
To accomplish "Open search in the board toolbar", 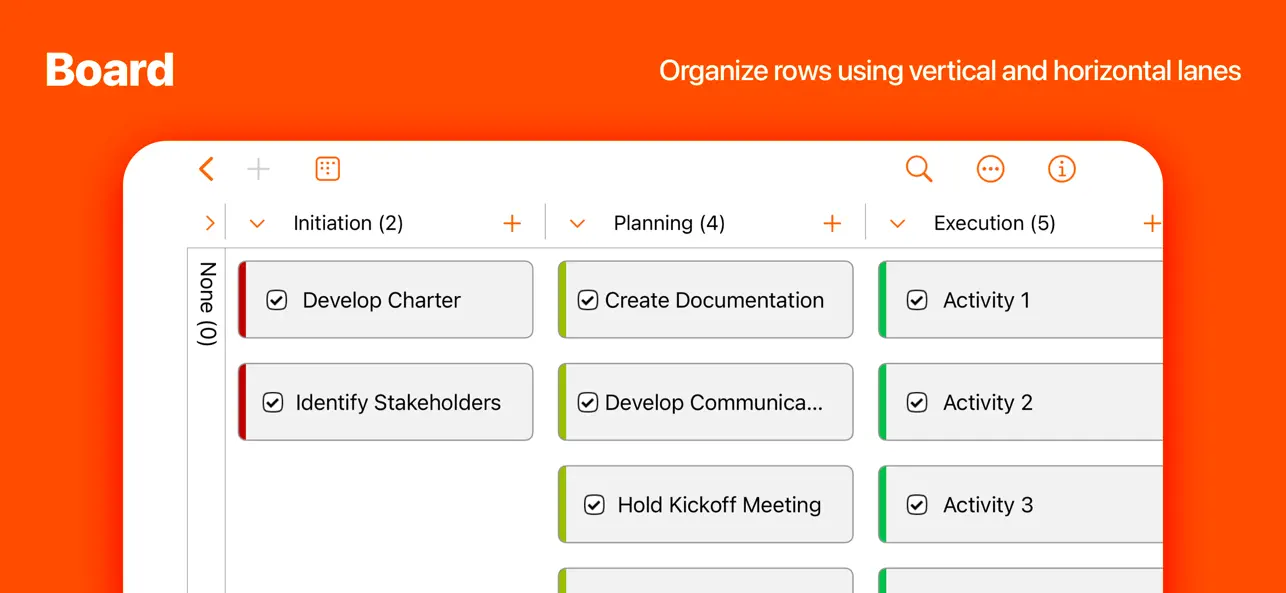I will click(x=919, y=168).
